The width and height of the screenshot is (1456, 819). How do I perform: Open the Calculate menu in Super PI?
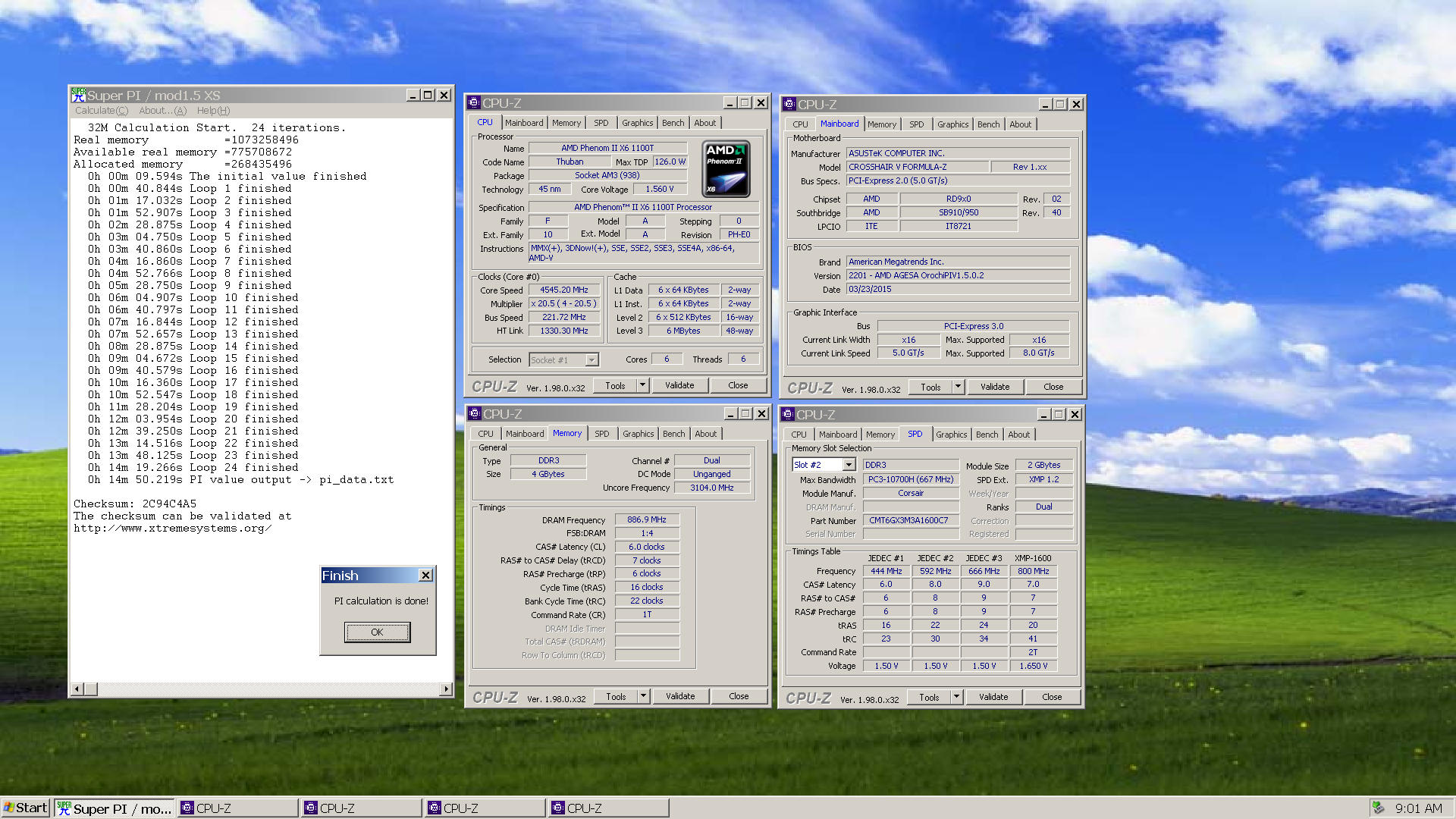pos(102,111)
